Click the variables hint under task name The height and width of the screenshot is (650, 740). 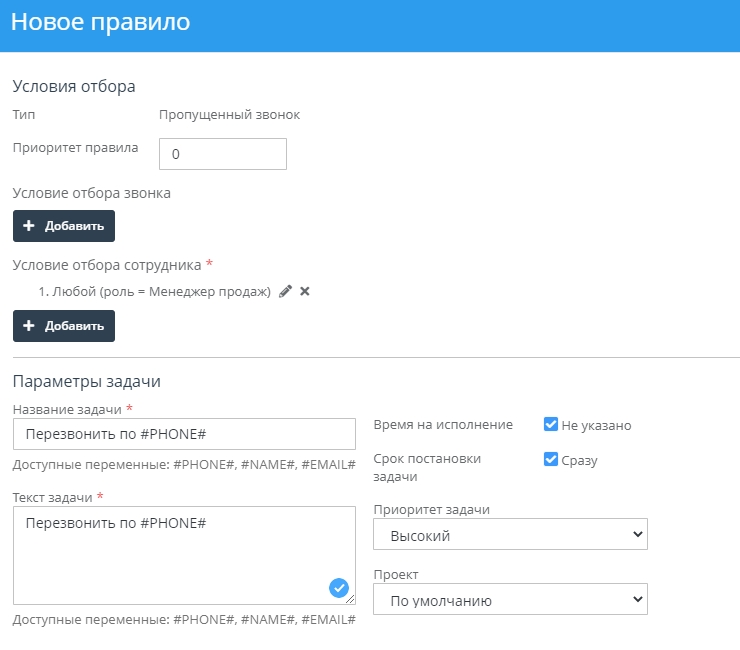coord(184,465)
